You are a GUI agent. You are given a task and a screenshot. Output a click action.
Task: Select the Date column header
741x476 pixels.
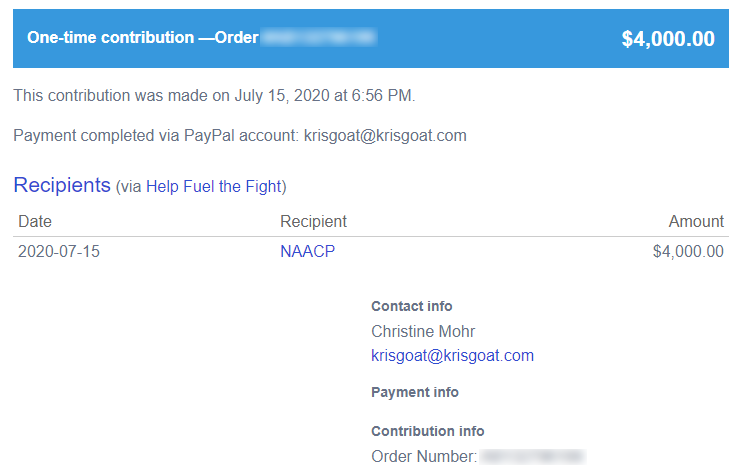(35, 221)
